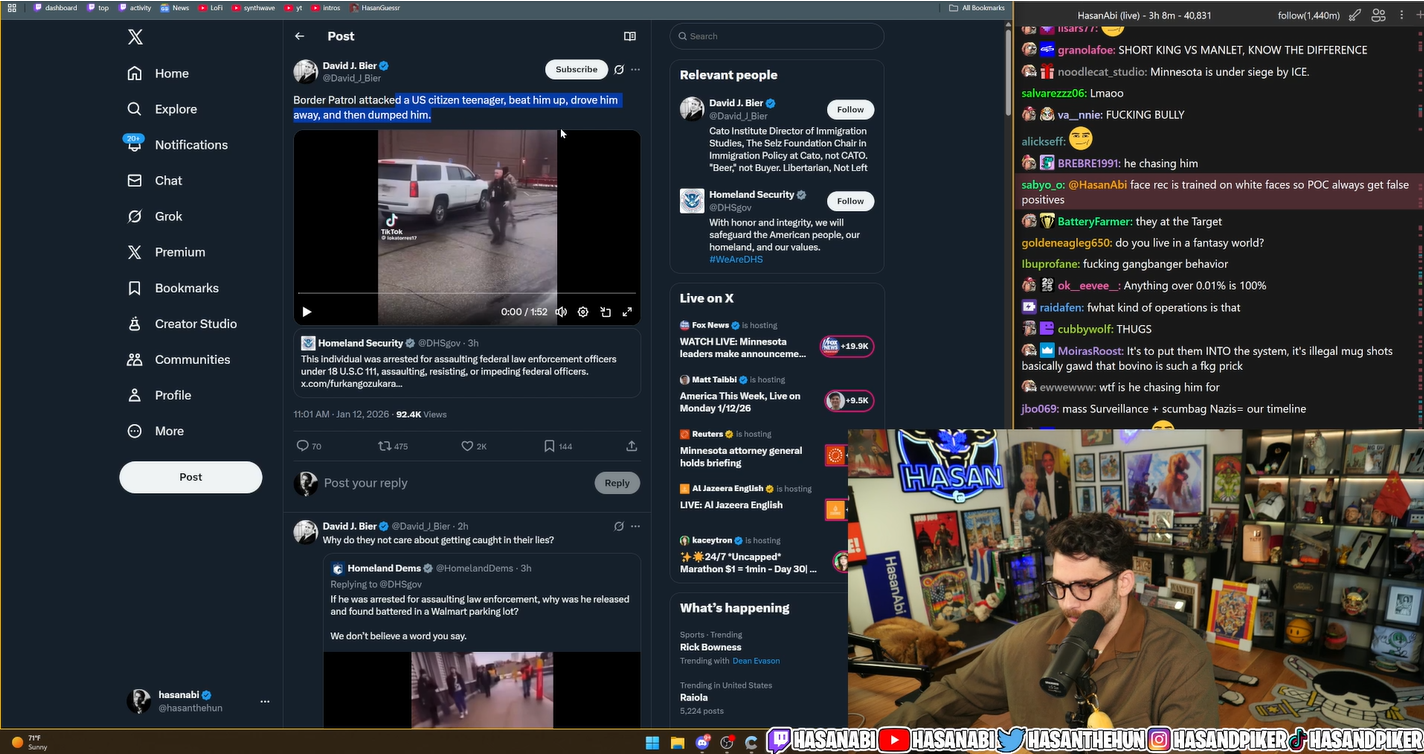Click the X logo in the sidebar
The image size is (1424, 754).
135,37
